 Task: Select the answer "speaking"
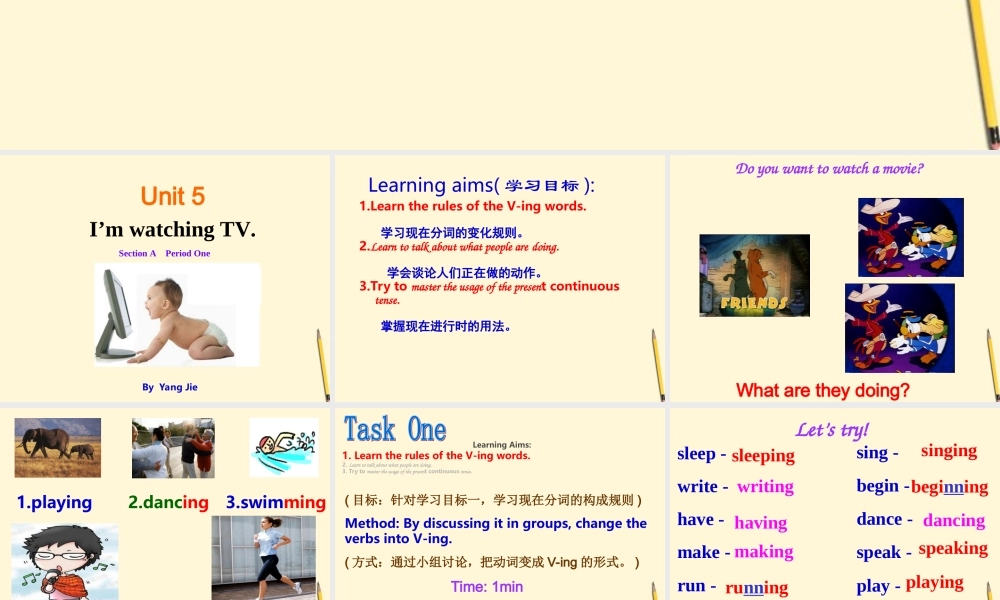[953, 549]
